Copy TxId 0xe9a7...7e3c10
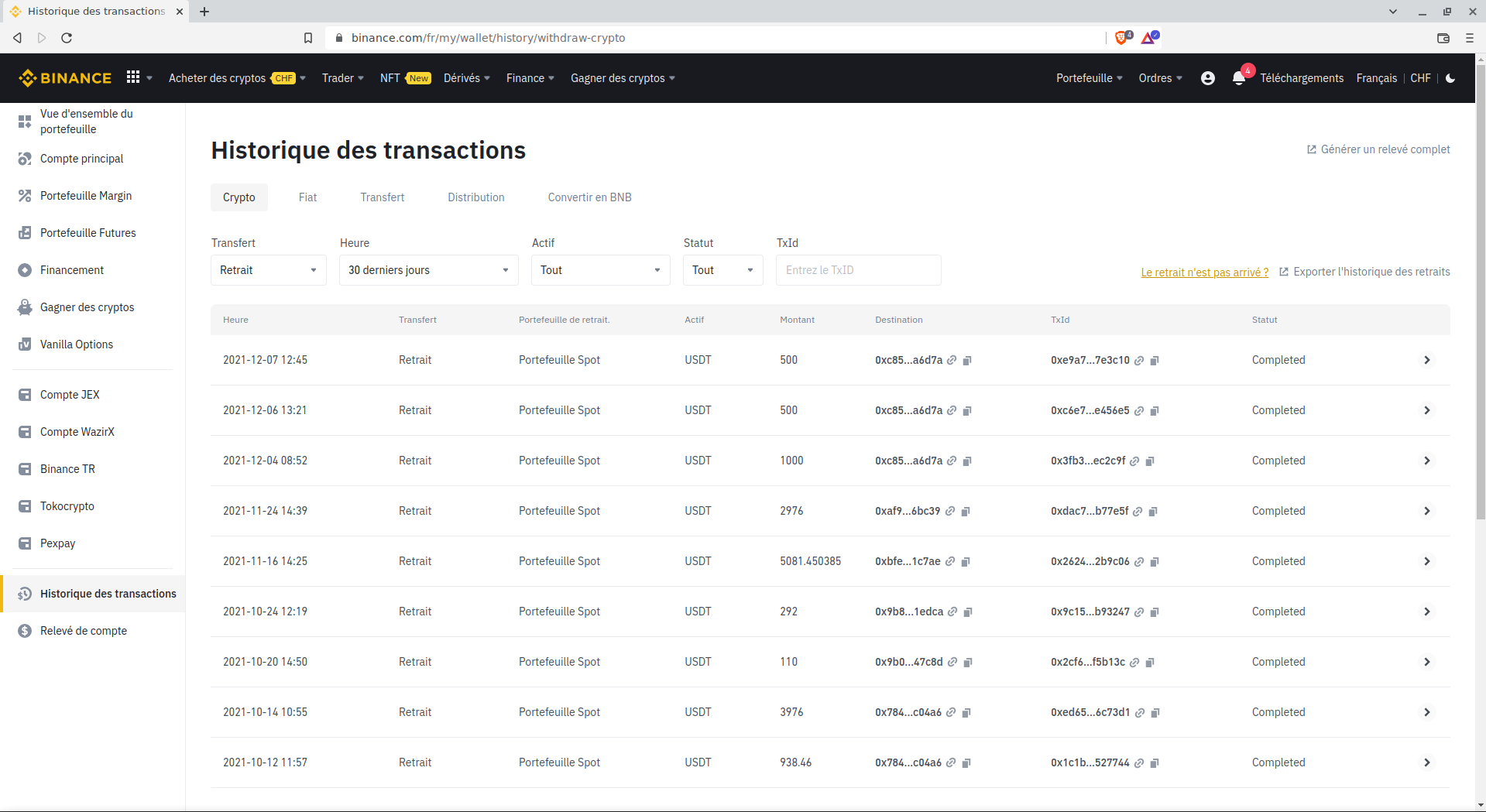 (1155, 361)
